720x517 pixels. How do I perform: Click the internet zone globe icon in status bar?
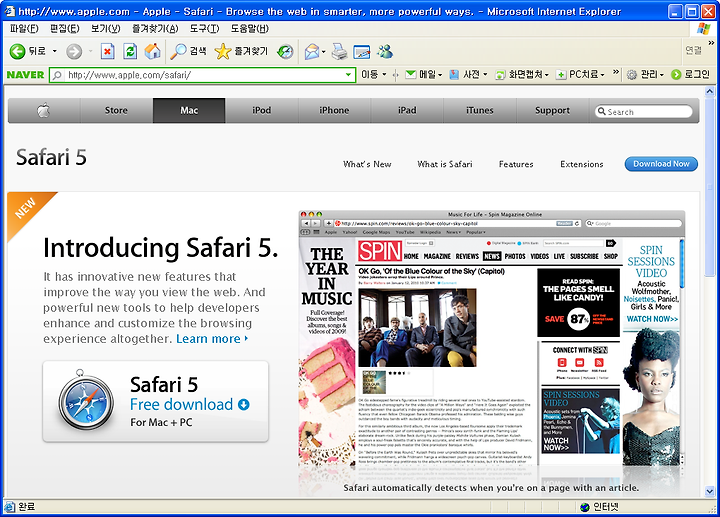coord(585,507)
